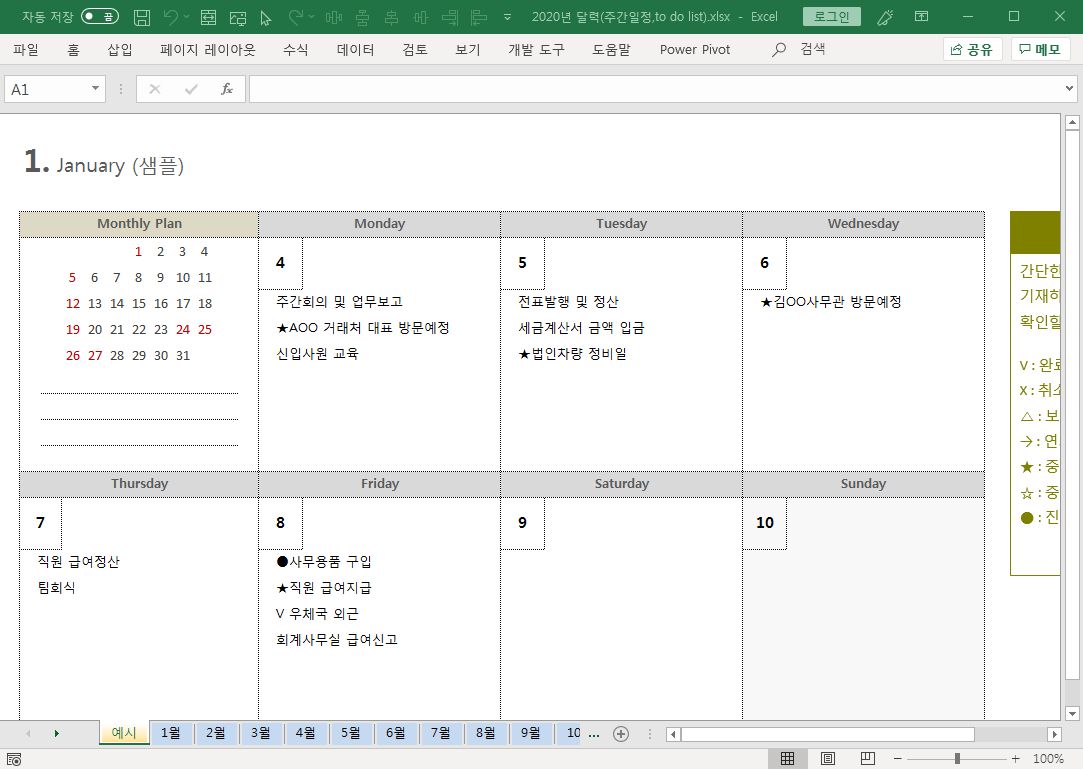Click the align objects left icon
Image resolution: width=1083 pixels, height=769 pixels.
point(479,17)
